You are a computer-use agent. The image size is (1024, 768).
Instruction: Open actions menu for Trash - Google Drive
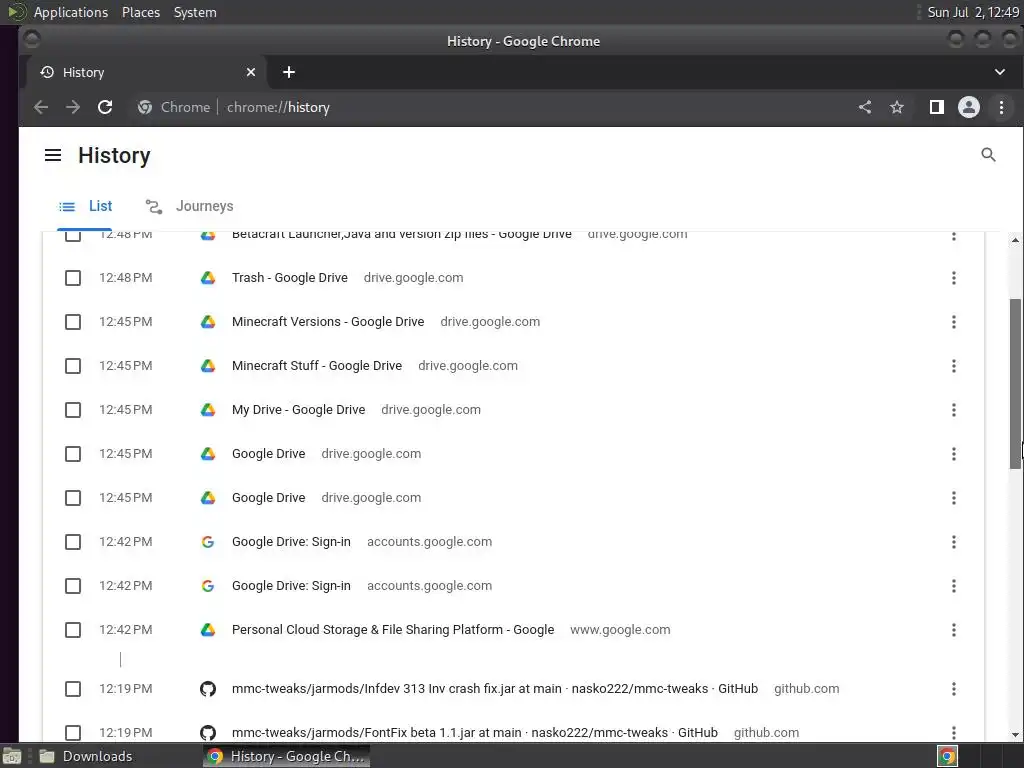(953, 278)
